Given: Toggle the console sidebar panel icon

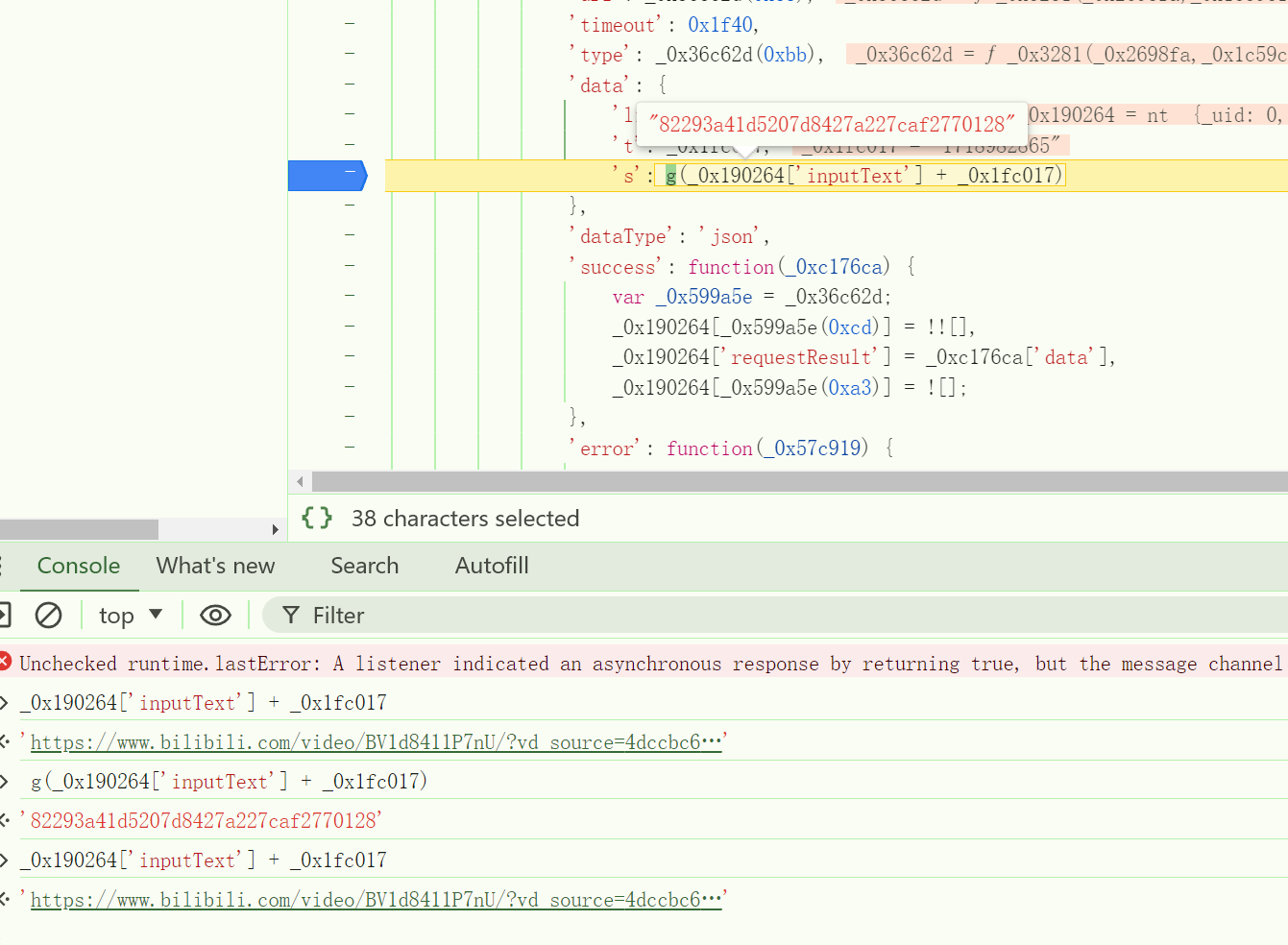Looking at the screenshot, I should (5, 615).
